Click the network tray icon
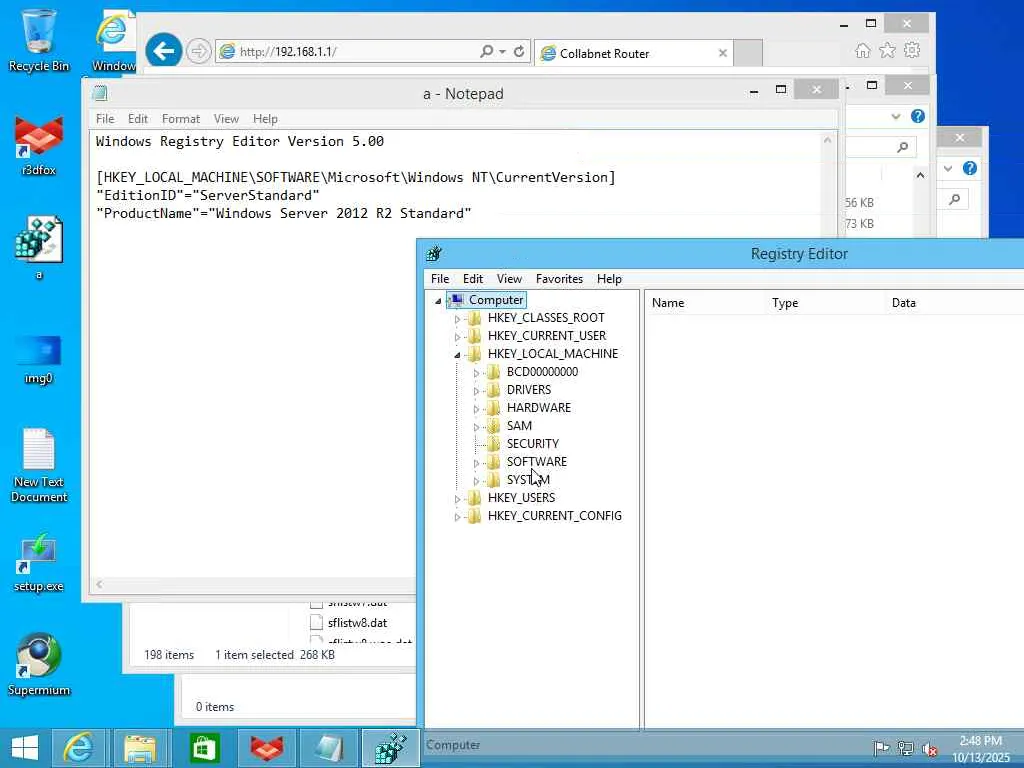The height and width of the screenshot is (768, 1024). click(905, 748)
